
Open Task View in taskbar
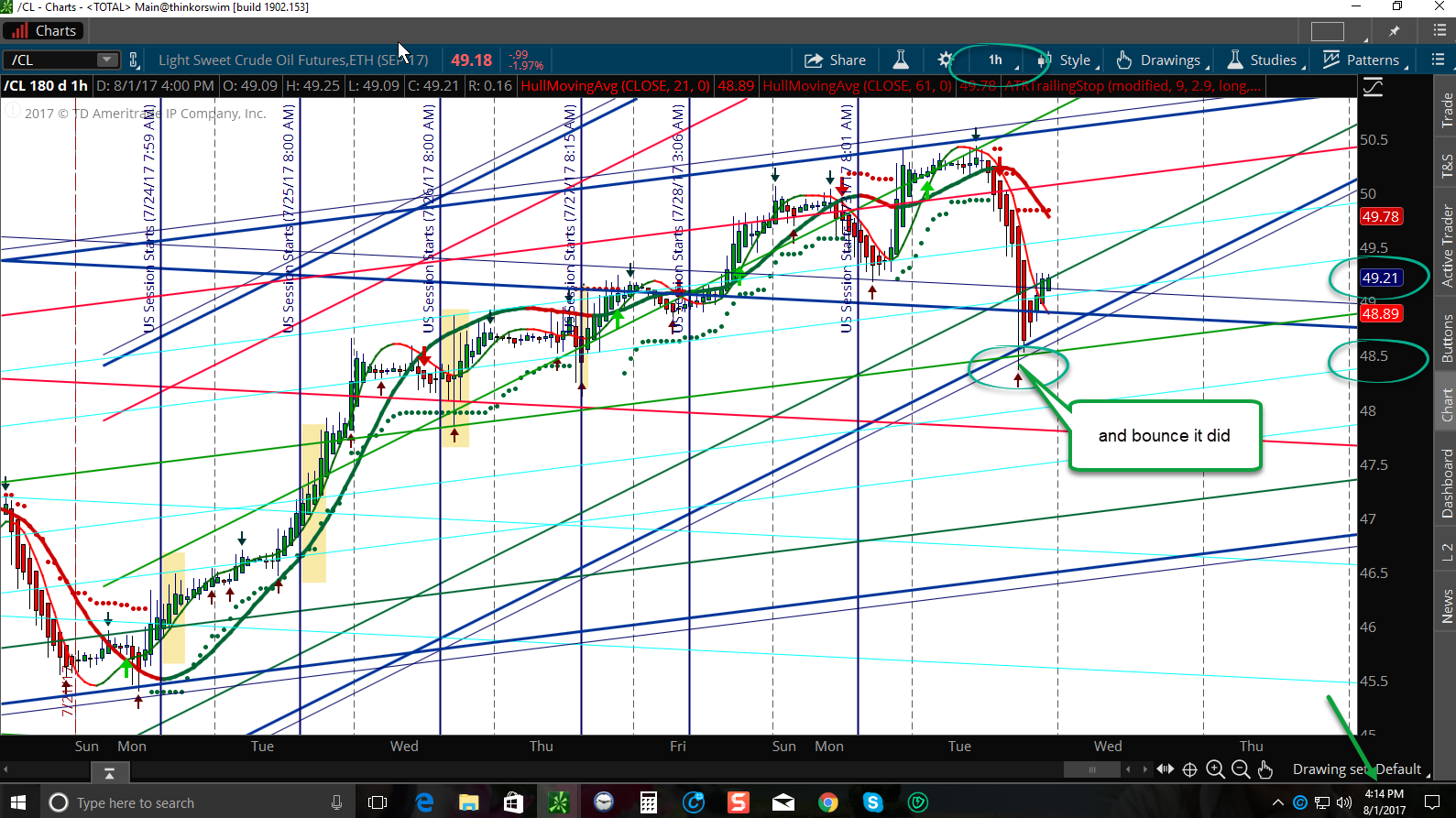(378, 802)
